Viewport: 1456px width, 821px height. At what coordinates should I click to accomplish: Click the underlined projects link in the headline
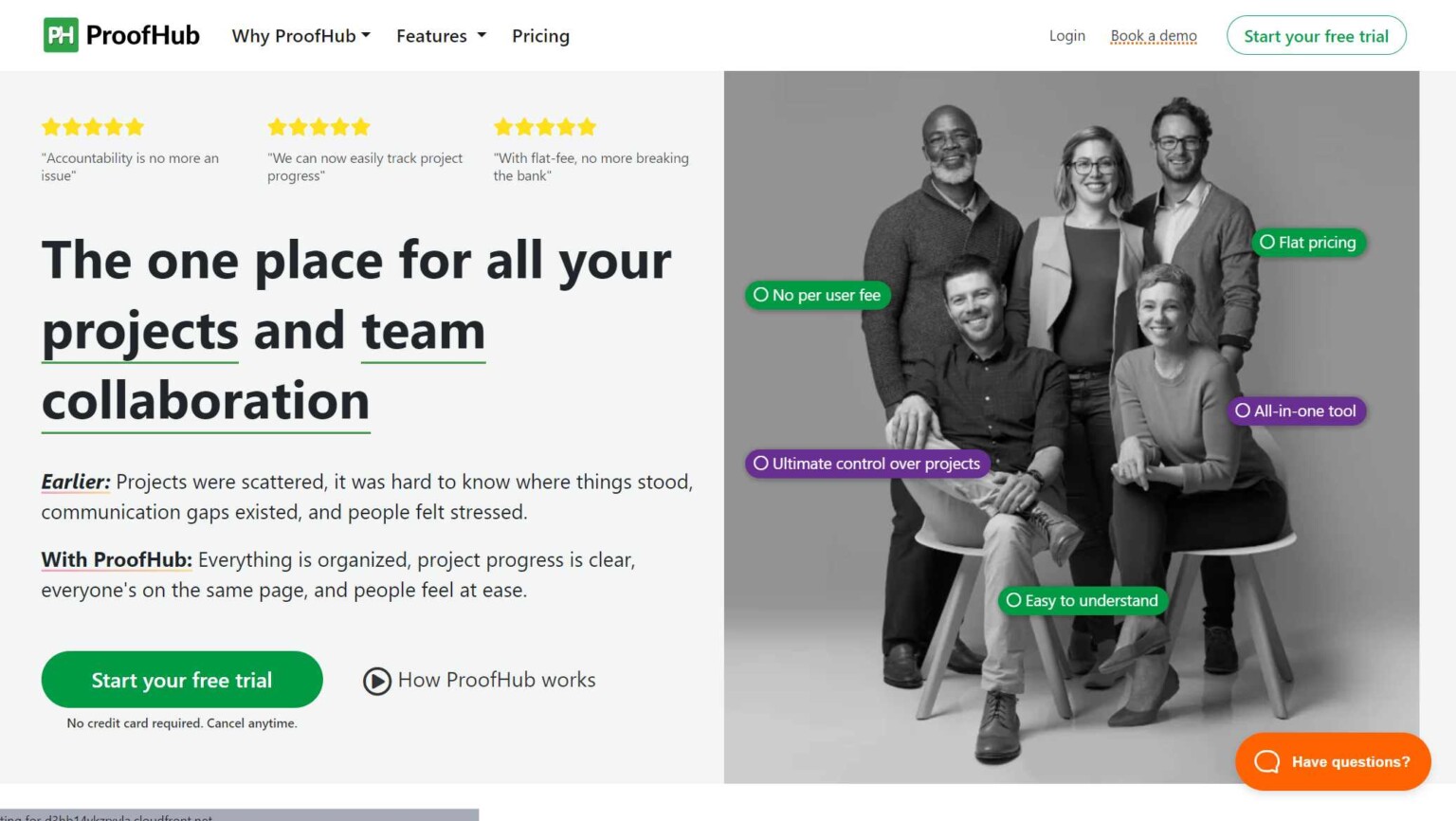(x=138, y=331)
